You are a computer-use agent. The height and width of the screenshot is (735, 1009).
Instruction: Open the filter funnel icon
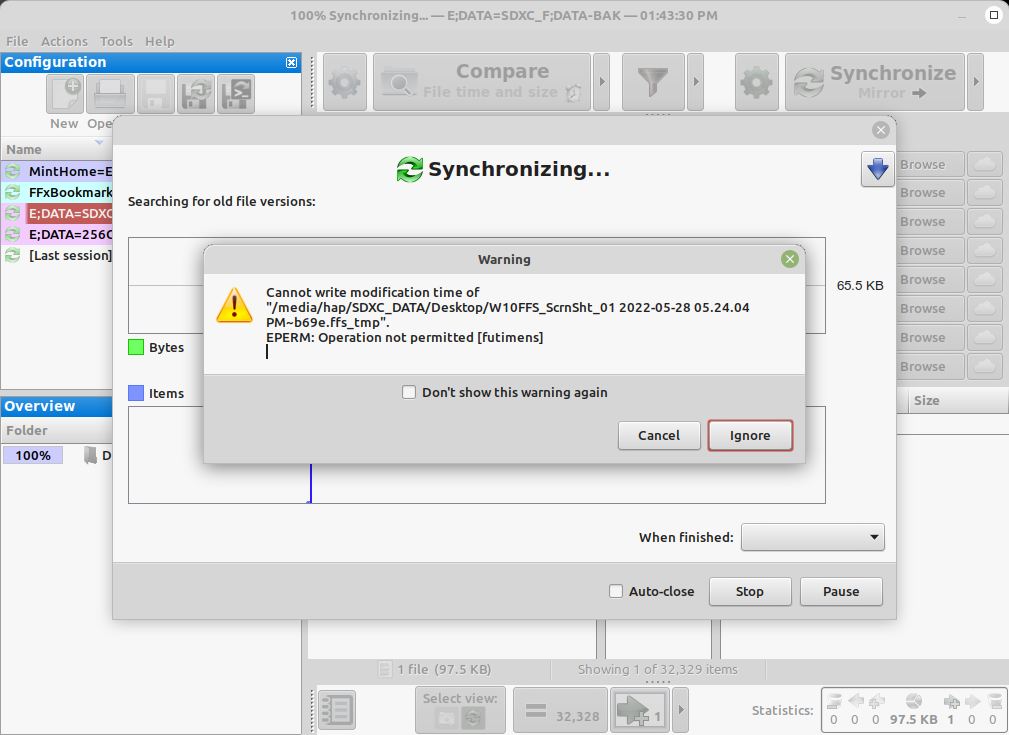653,82
